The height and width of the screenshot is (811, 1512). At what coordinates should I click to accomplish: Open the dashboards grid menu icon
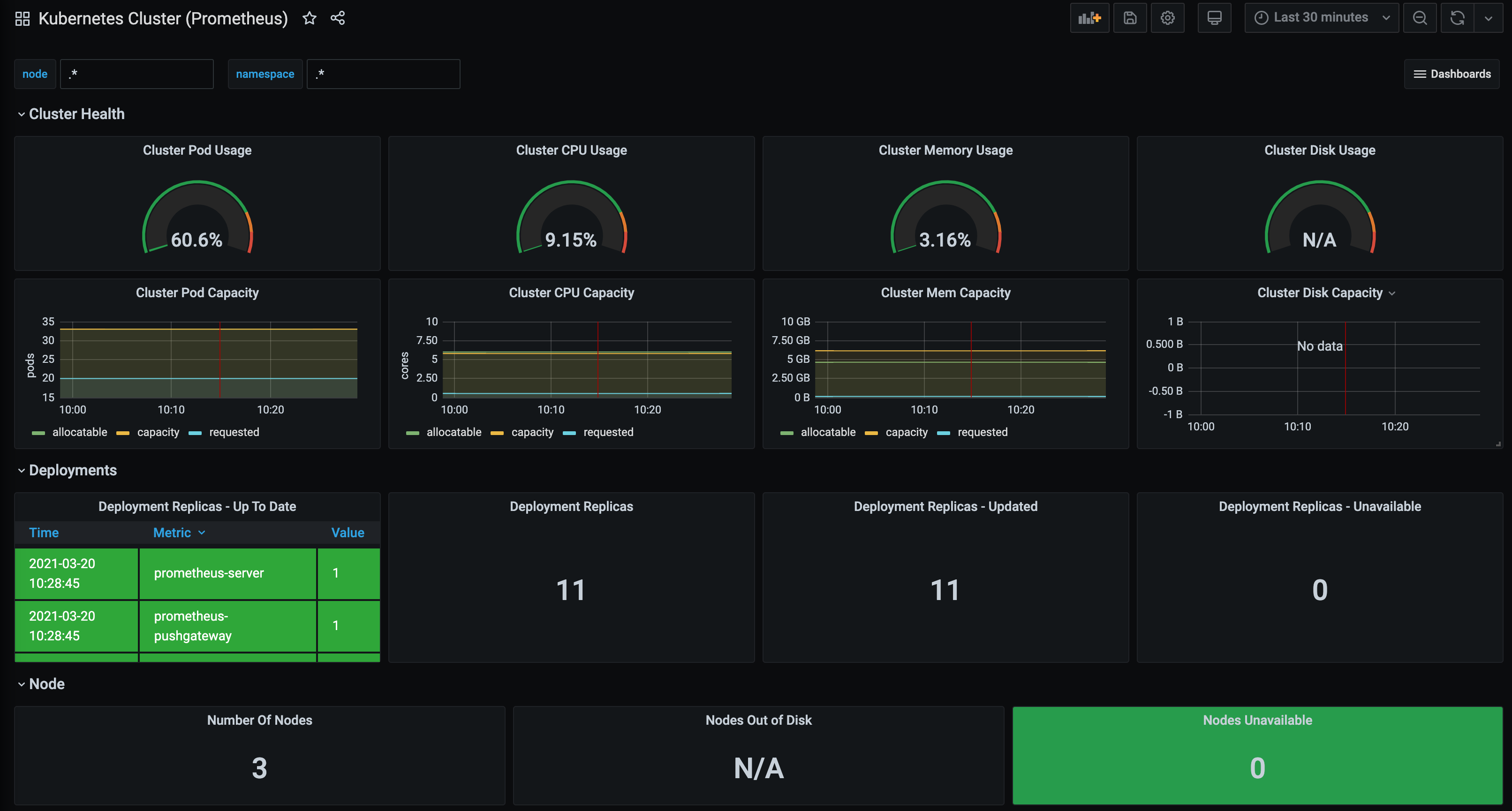click(23, 19)
